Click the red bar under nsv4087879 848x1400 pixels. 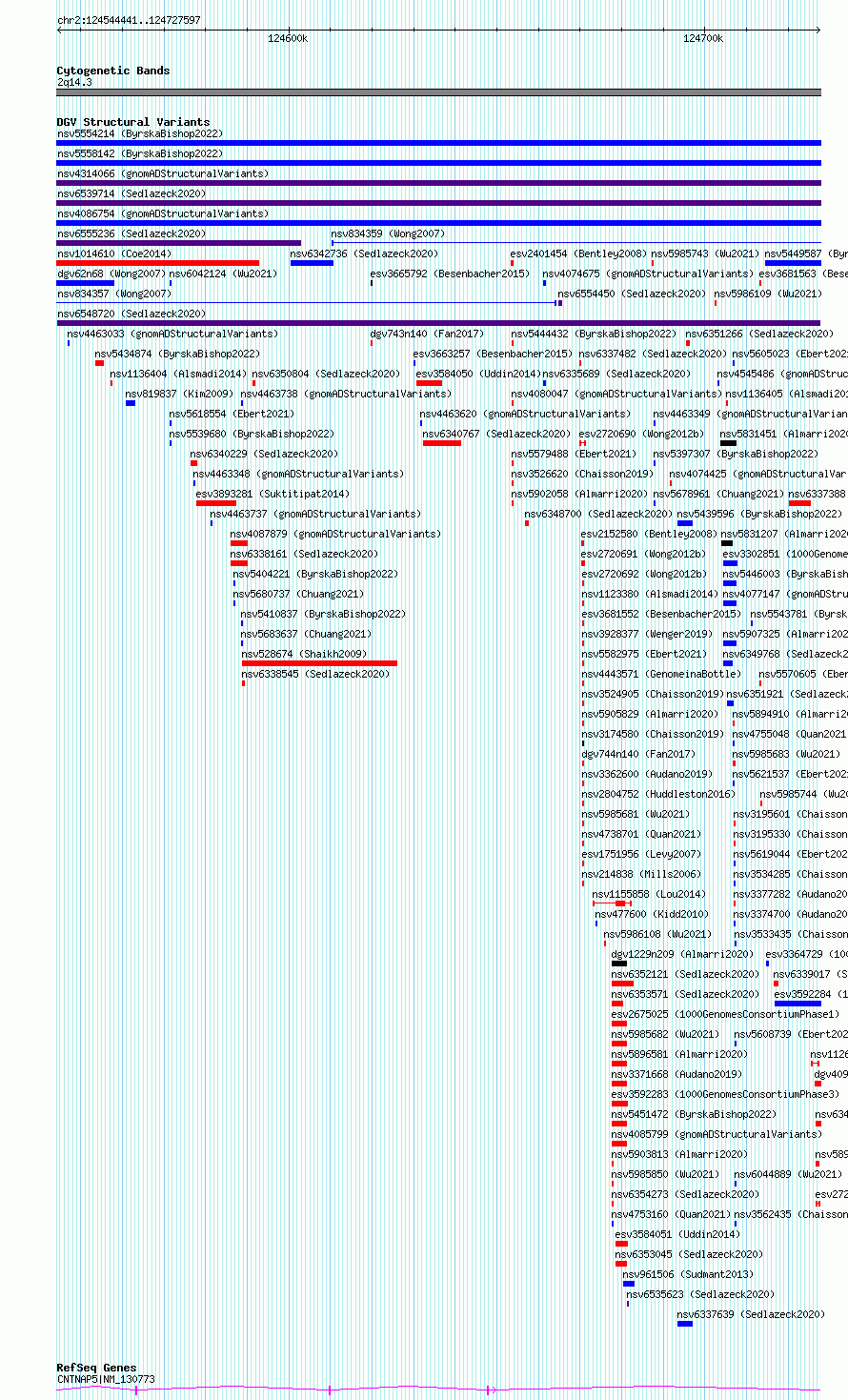tap(239, 543)
